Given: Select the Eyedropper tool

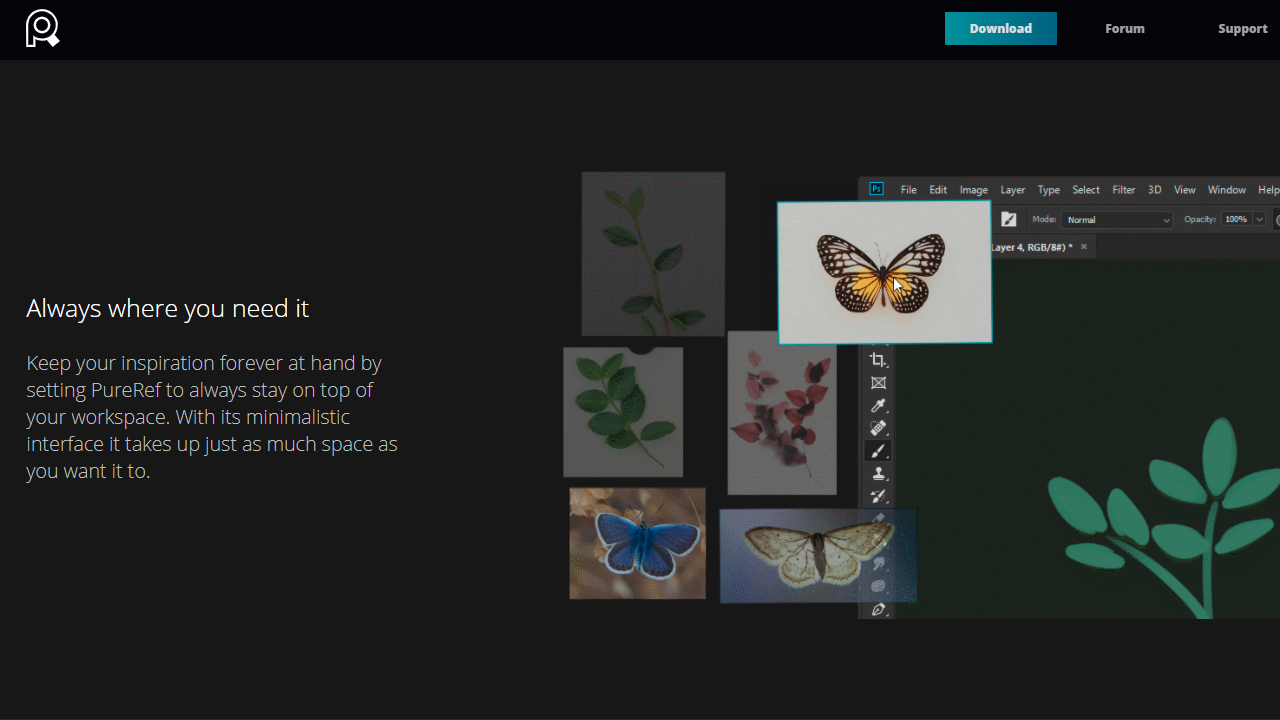Looking at the screenshot, I should 878,406.
